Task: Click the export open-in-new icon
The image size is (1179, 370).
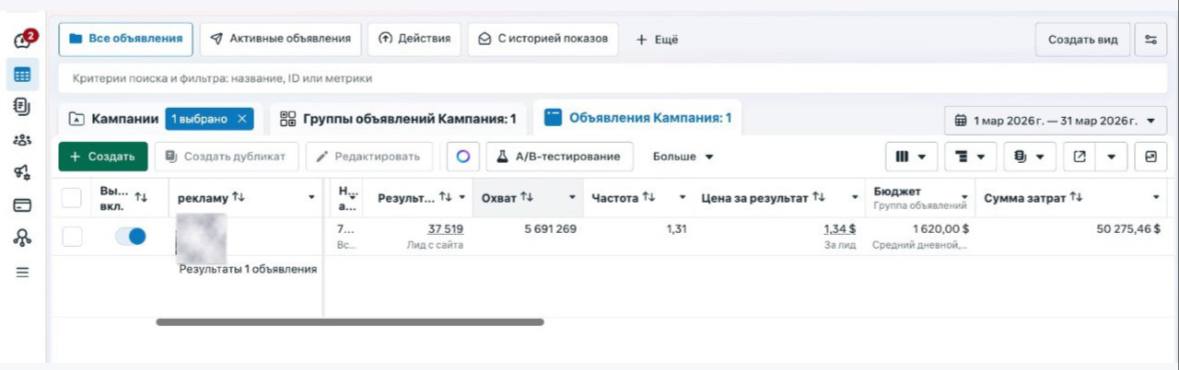Action: [x=1080, y=157]
